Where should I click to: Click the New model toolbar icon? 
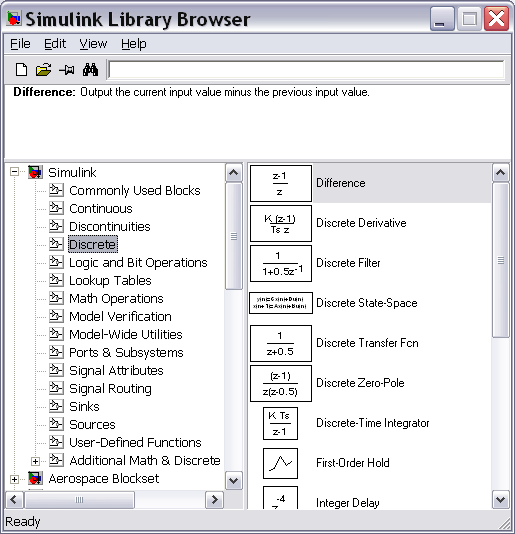coord(21,70)
